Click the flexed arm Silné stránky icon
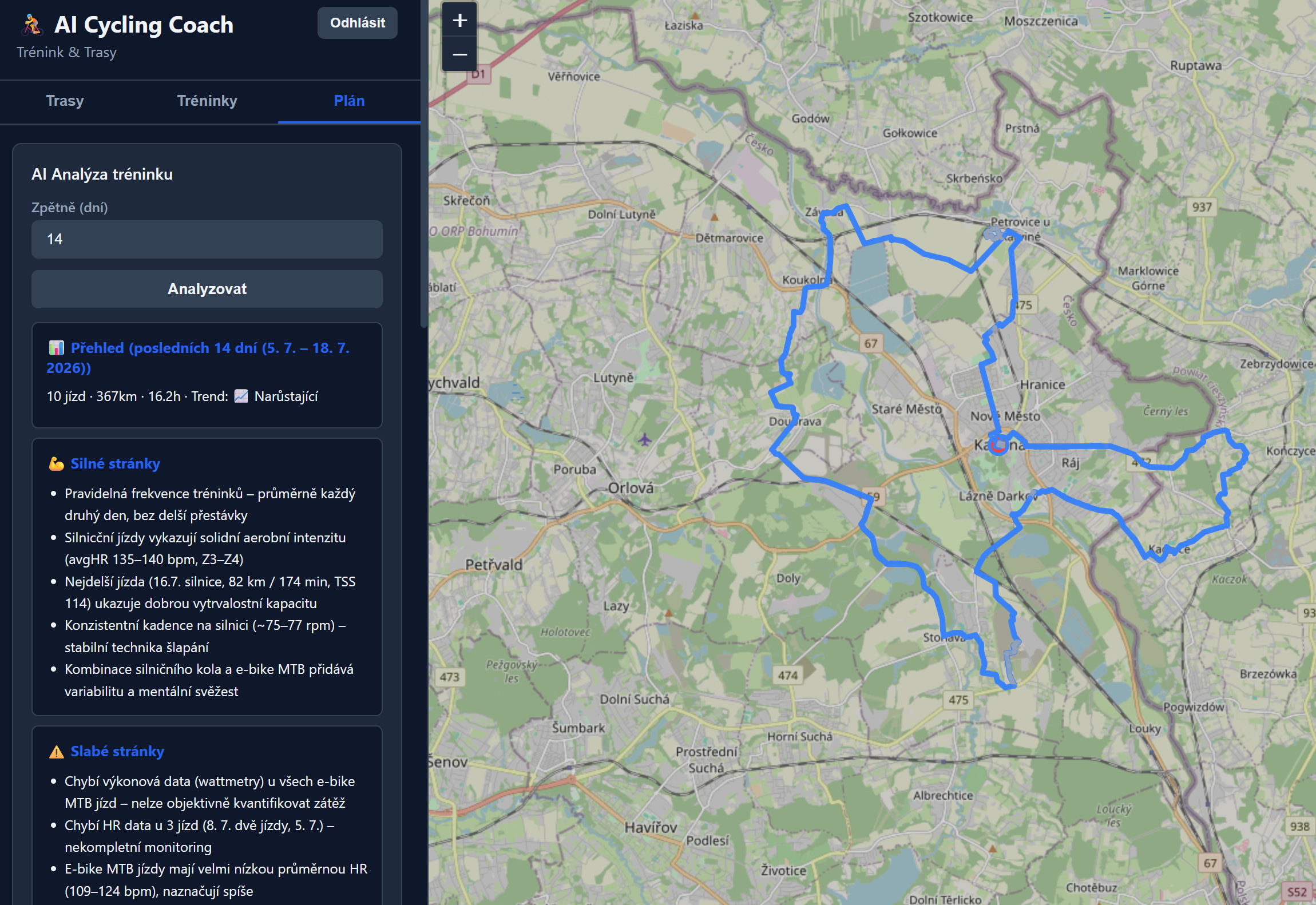The width and height of the screenshot is (1316, 905). [x=56, y=463]
